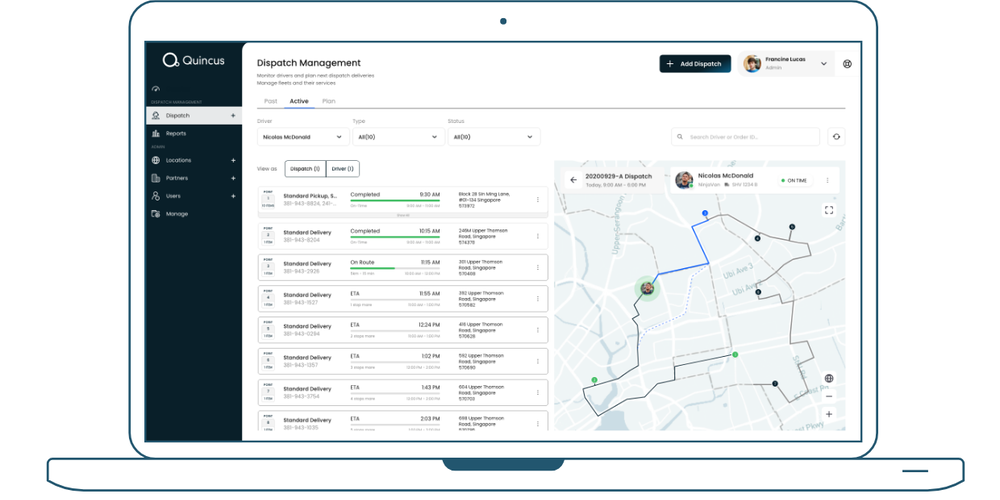
Task: Click the SHV 1234 B vehicle label
Action: 744,184
